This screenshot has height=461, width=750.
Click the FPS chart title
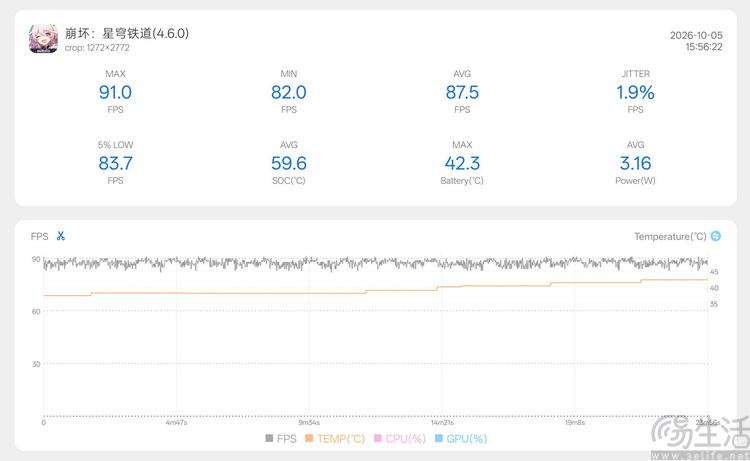tap(39, 236)
